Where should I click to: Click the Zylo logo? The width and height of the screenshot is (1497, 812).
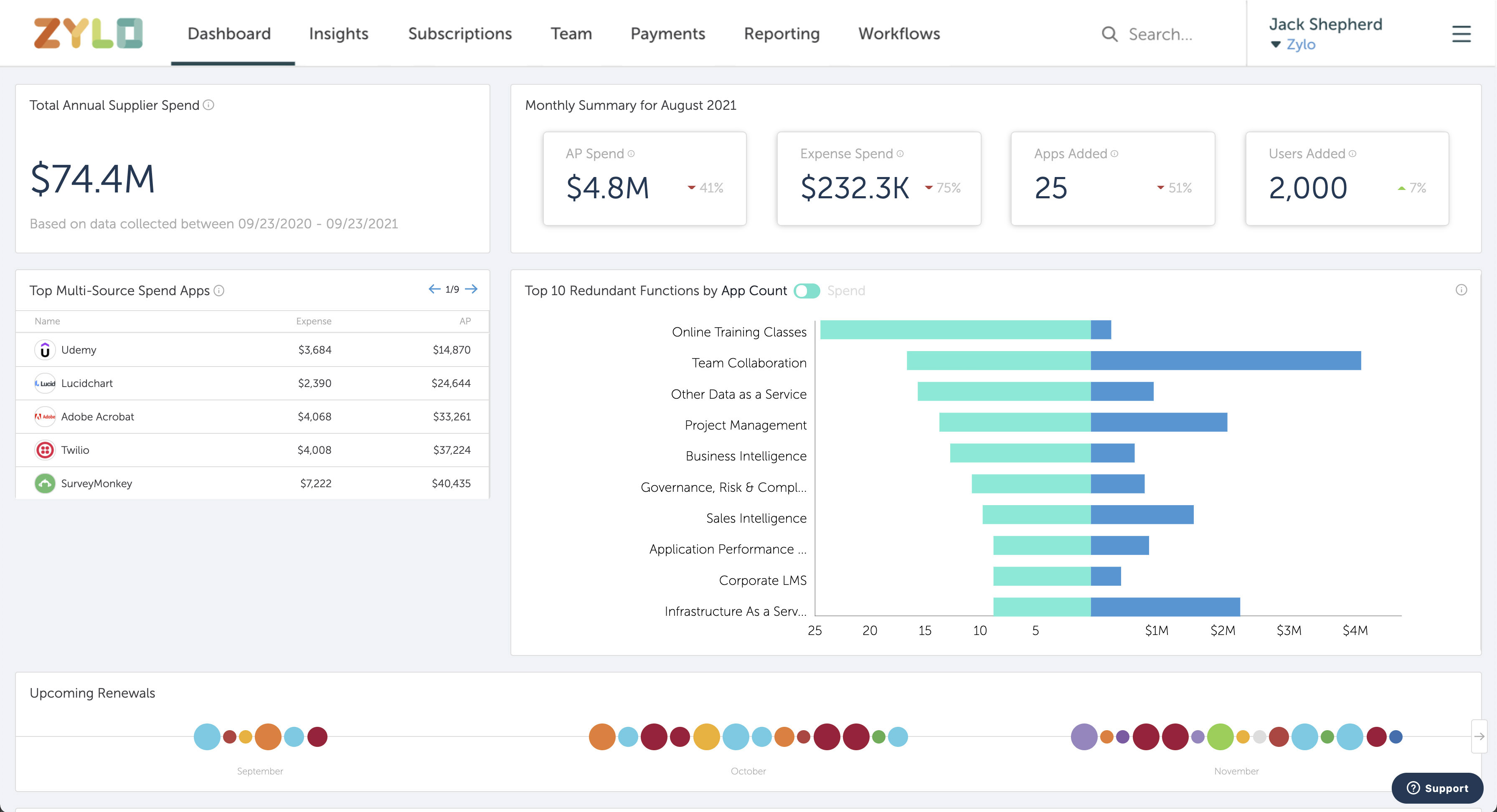[x=88, y=33]
